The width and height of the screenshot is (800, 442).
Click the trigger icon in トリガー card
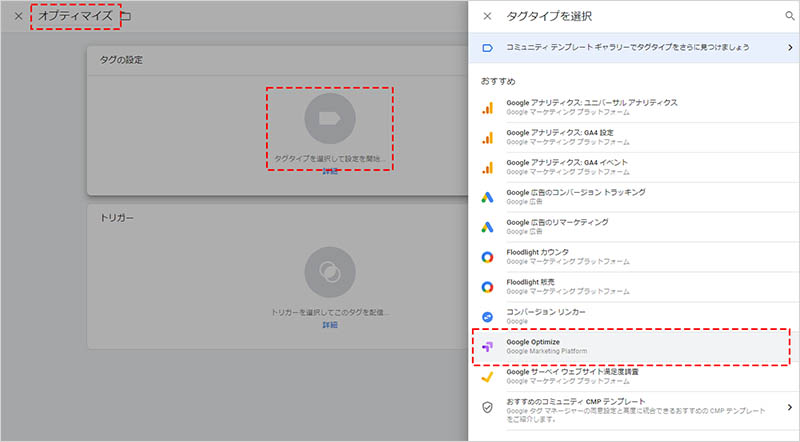pyautogui.click(x=329, y=271)
